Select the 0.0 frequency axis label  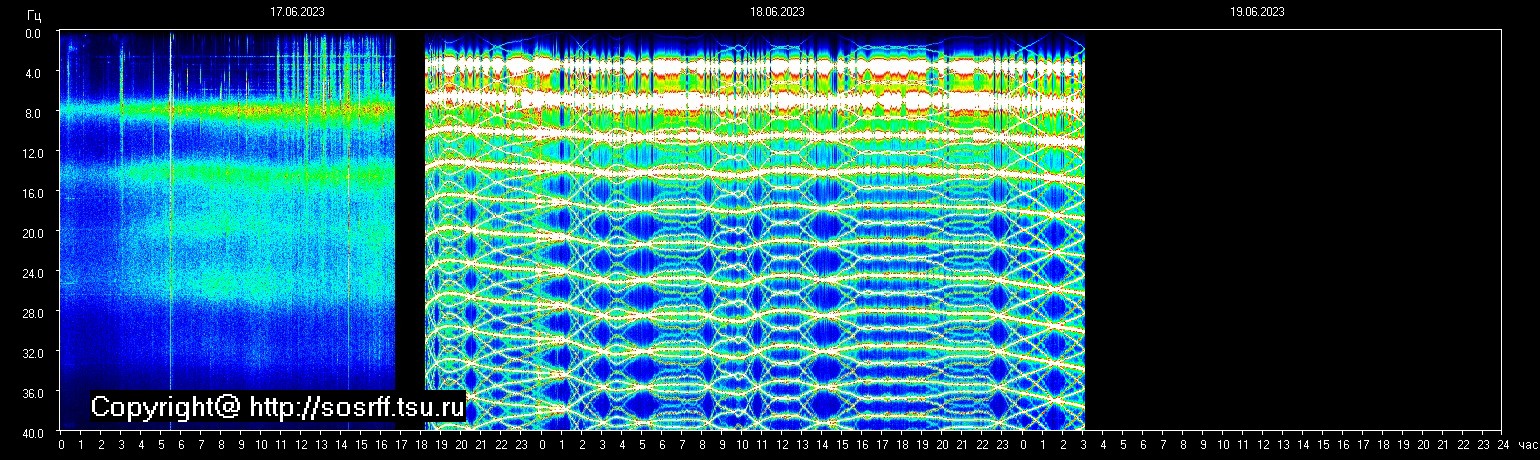click(33, 33)
